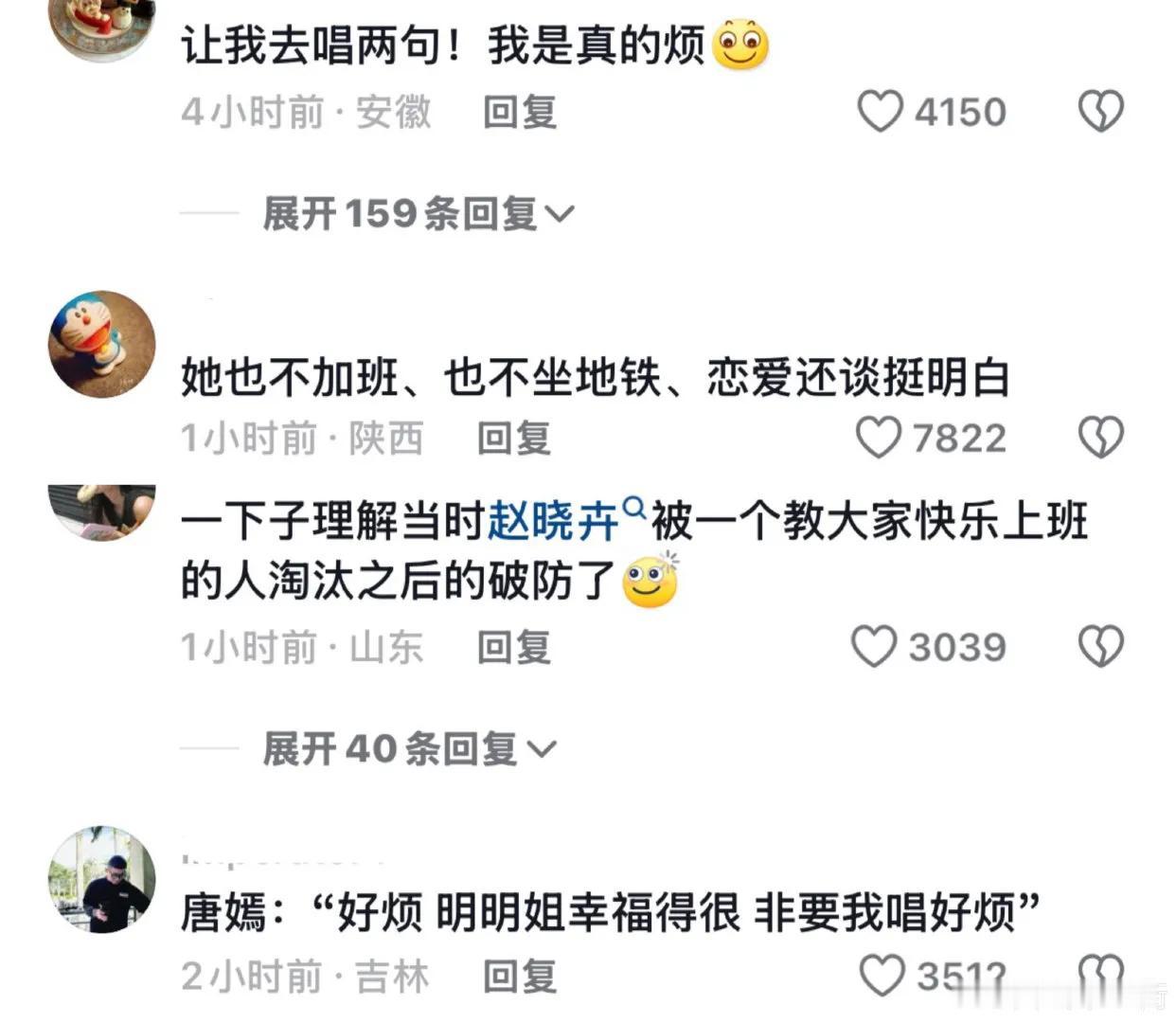Expand the 159 replies thread
The height and width of the screenshot is (1023, 1176).
(x=419, y=213)
